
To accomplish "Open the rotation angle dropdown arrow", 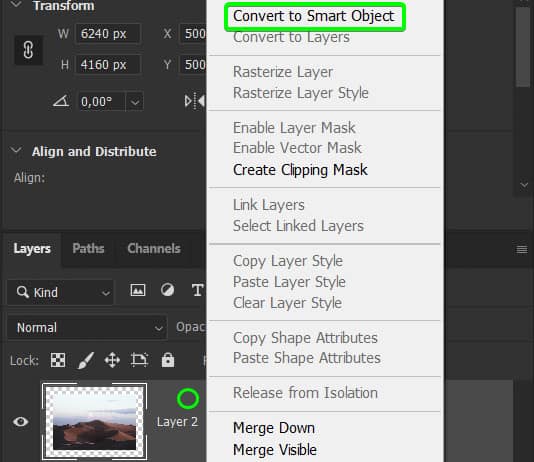I will tap(135, 101).
